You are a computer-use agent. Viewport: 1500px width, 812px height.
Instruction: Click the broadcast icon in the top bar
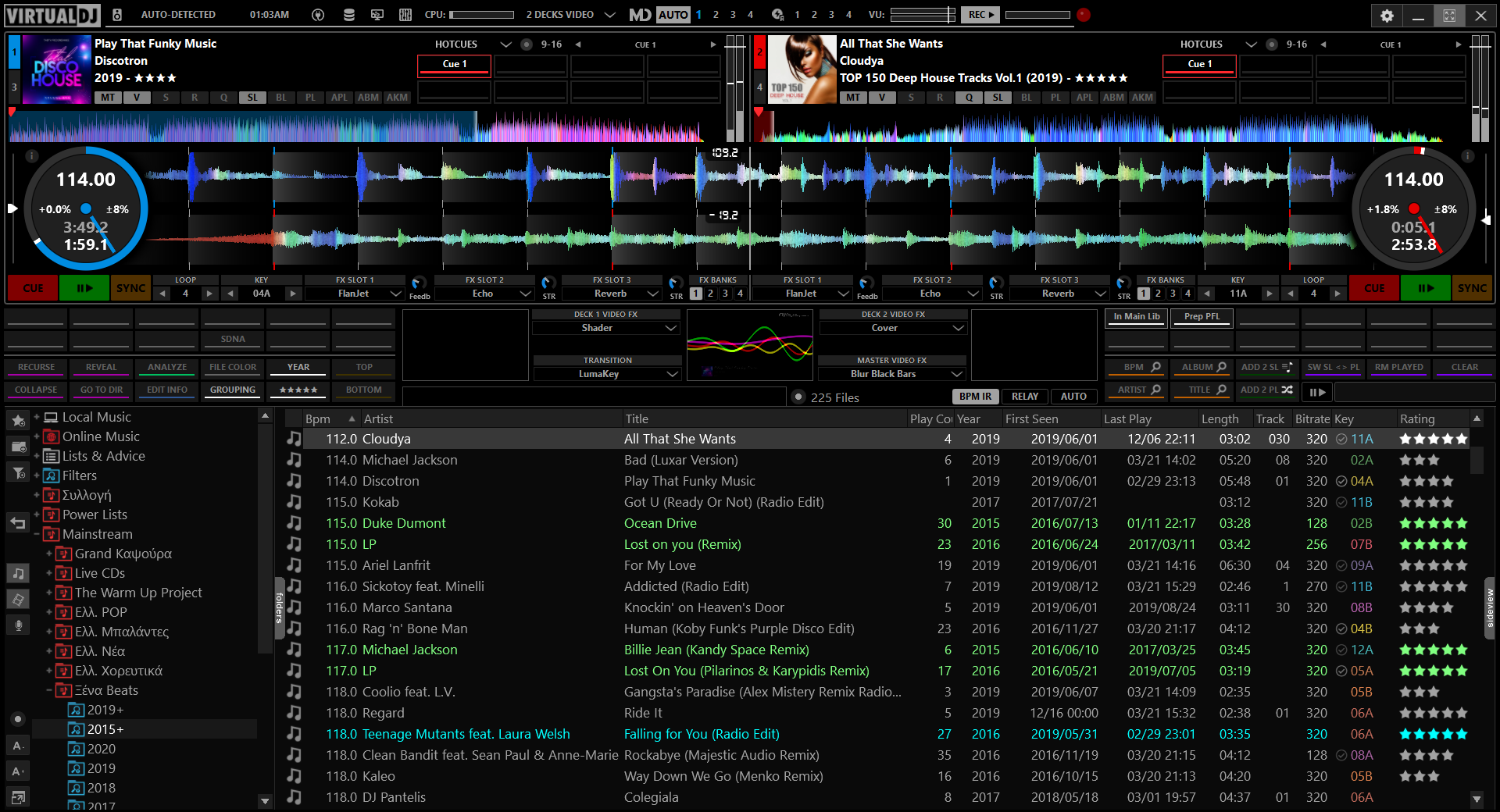318,15
